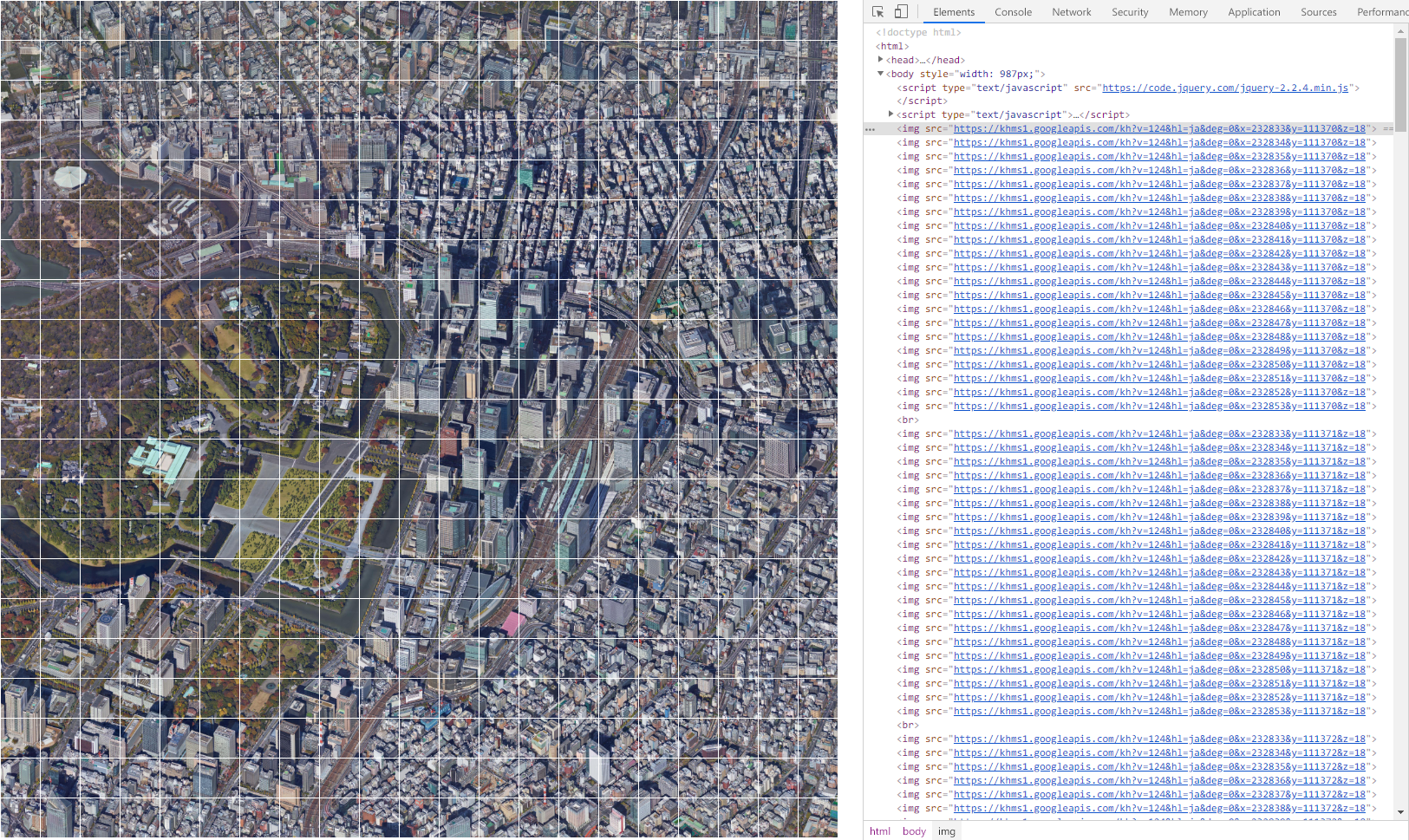The image size is (1409, 840).
Task: Select the second br element row
Action: (x=908, y=725)
